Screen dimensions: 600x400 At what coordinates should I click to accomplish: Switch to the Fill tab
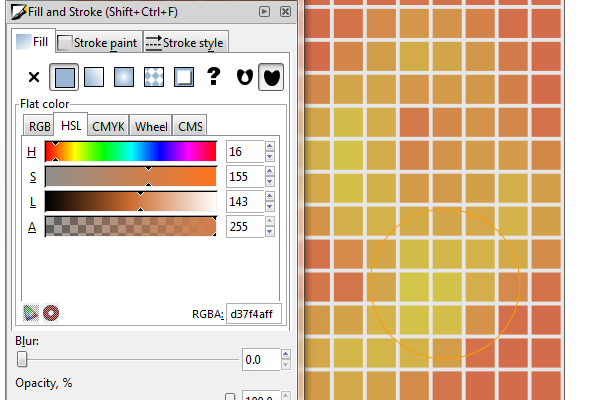click(x=33, y=41)
